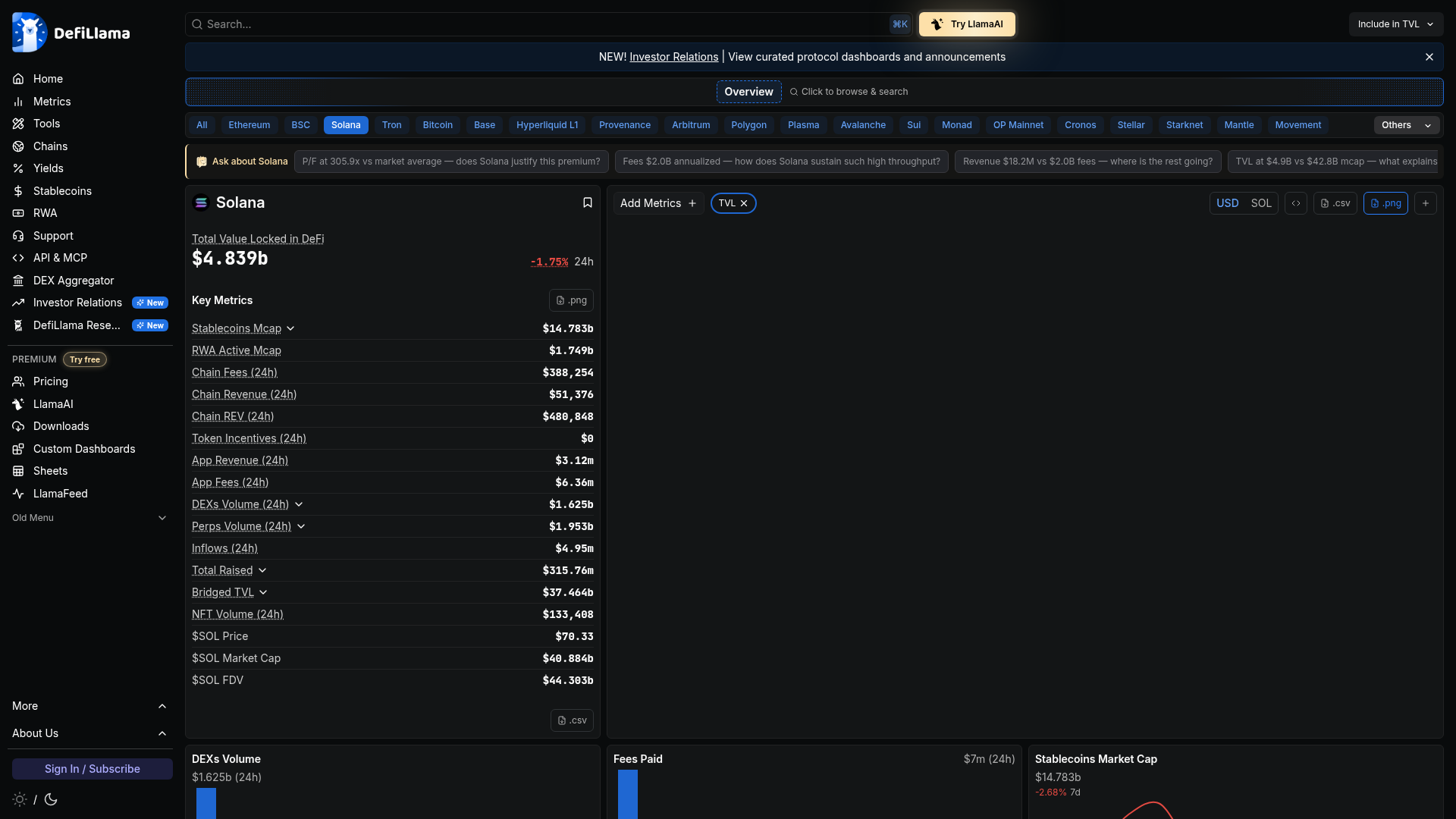Expand DEXs Volume (24h) breakdown
1456x819 pixels.
point(299,504)
